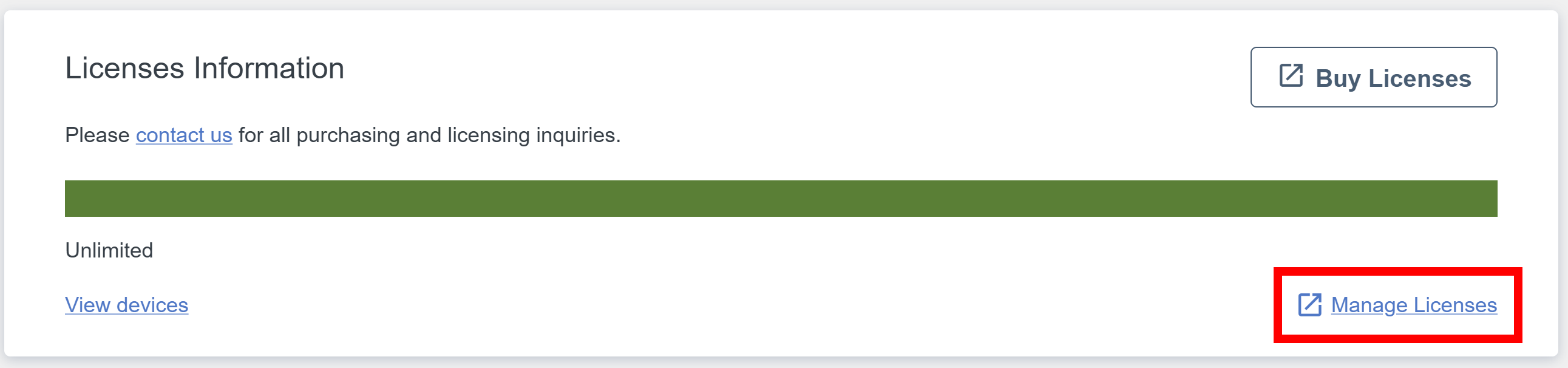This screenshot has width=1568, height=368.
Task: Open the Manage Licenses link text
Action: (1413, 305)
